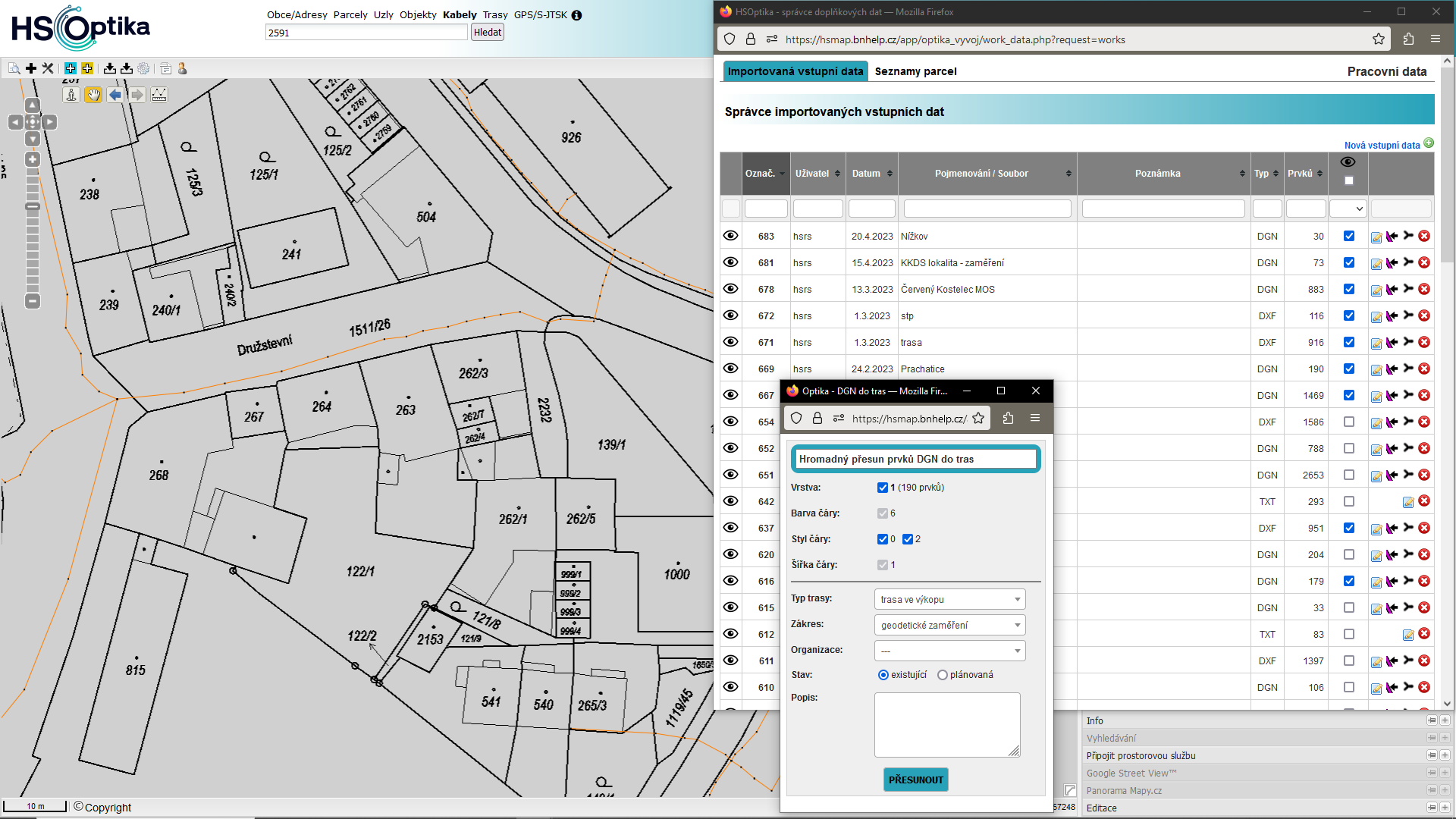
Task: Pan the map up with arrow button
Action: point(33,105)
